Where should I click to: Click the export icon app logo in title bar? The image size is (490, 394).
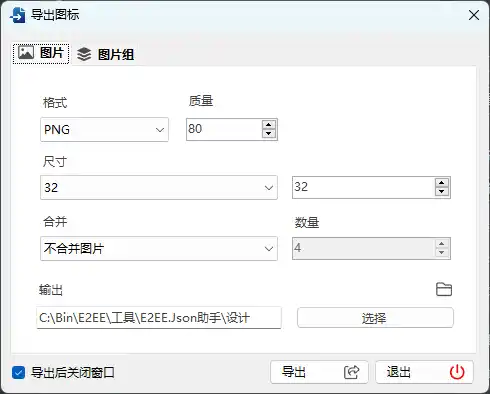pyautogui.click(x=17, y=15)
